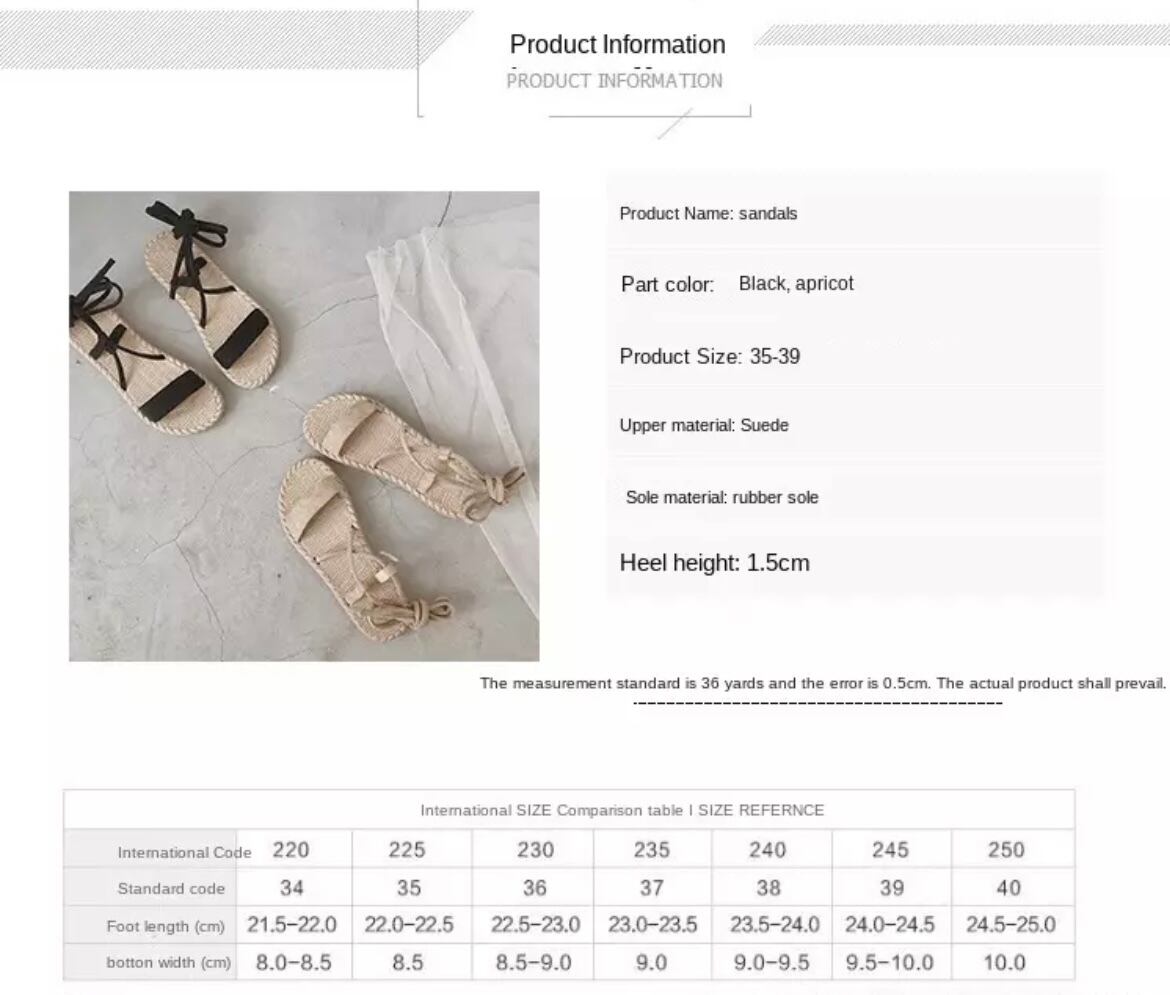Screen dimensions: 1170x995
Task: Click 'Sole material: rubber sole' line
Action: (x=722, y=497)
